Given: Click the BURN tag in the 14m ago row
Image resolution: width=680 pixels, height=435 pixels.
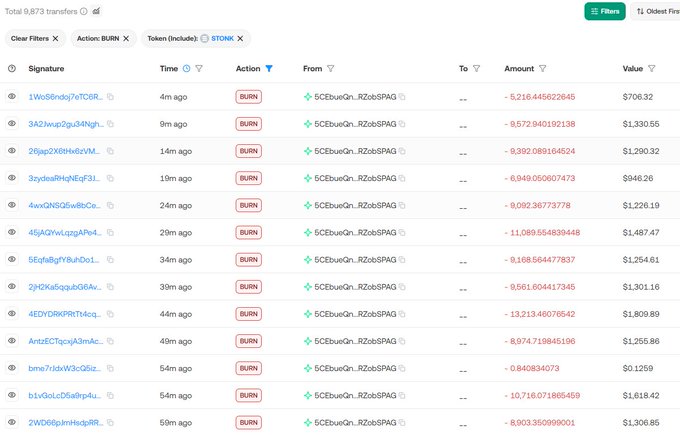Looking at the screenshot, I should (248, 151).
